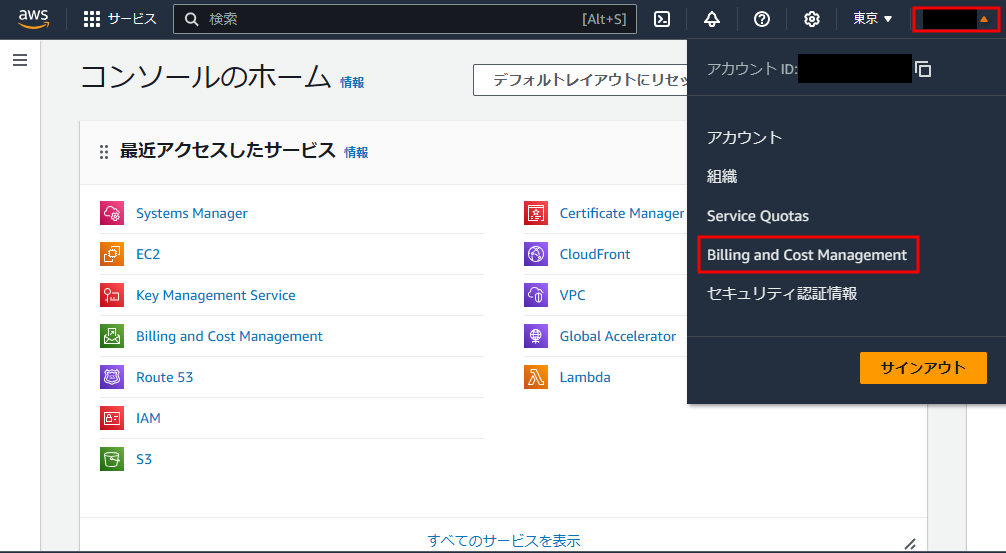The height and width of the screenshot is (553, 1006).
Task: Open the Billing and Cost Management link in the recent services list
Action: pos(229,336)
